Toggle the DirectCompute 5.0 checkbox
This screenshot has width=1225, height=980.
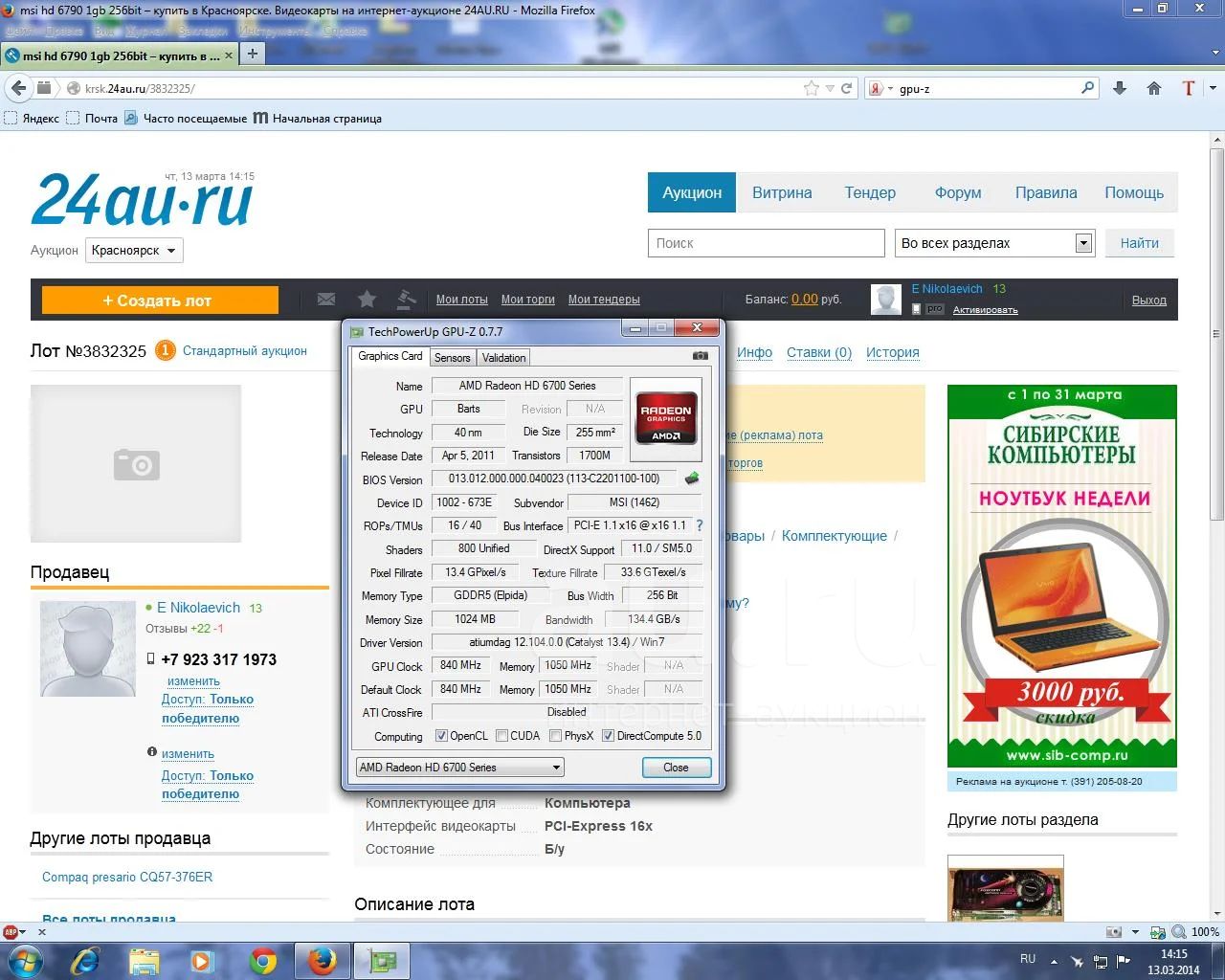point(608,736)
